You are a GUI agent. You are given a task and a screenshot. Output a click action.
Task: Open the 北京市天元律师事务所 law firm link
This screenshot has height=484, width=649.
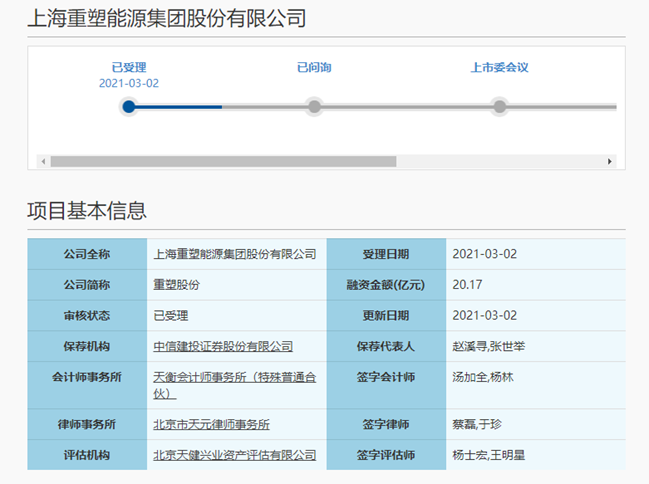(x=212, y=424)
